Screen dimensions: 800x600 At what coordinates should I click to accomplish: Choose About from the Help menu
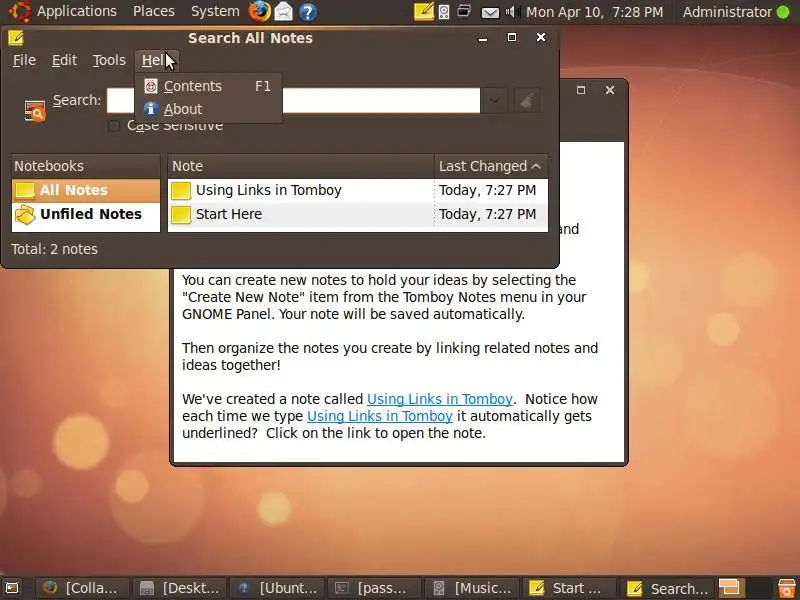pos(208,109)
